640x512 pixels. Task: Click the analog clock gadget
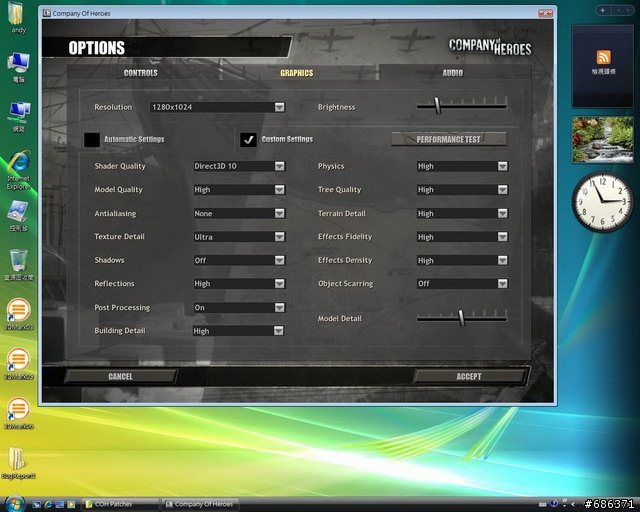tap(603, 201)
